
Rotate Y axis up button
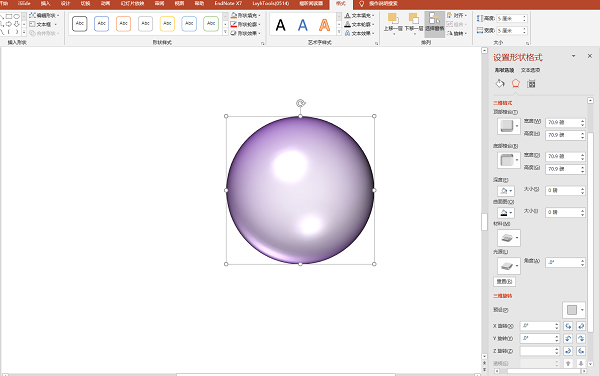pos(568,339)
